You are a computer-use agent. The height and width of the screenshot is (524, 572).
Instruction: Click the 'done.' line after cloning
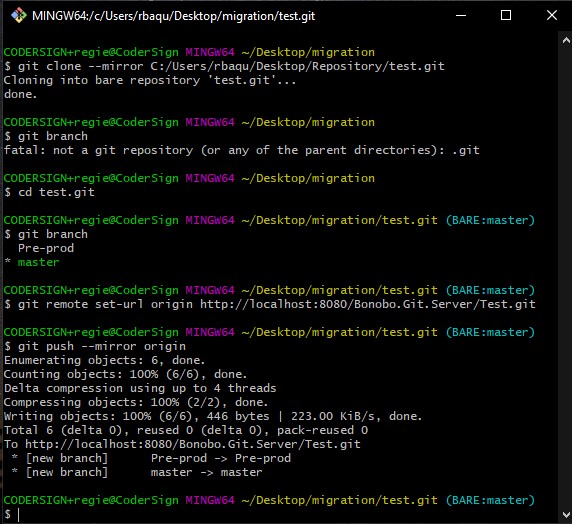point(20,95)
